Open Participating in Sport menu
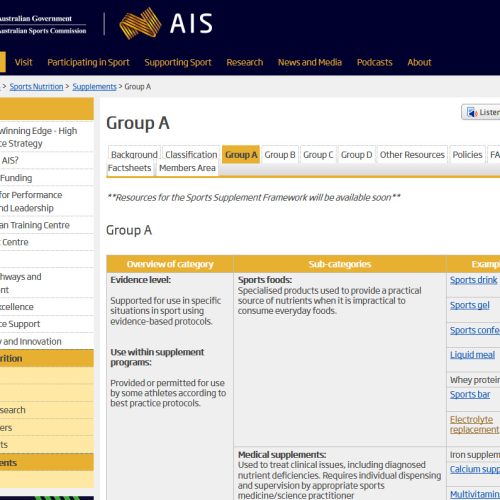The height and width of the screenshot is (500, 500). coord(88,62)
